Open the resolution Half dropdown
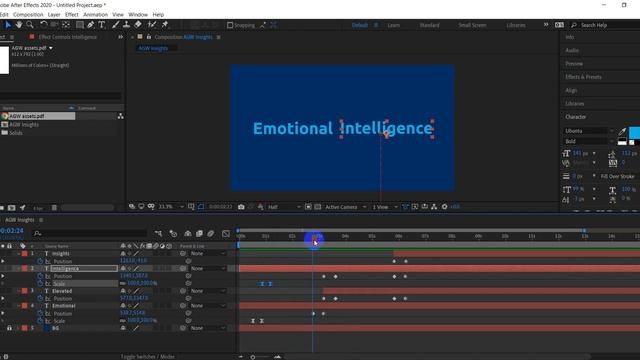 point(284,207)
